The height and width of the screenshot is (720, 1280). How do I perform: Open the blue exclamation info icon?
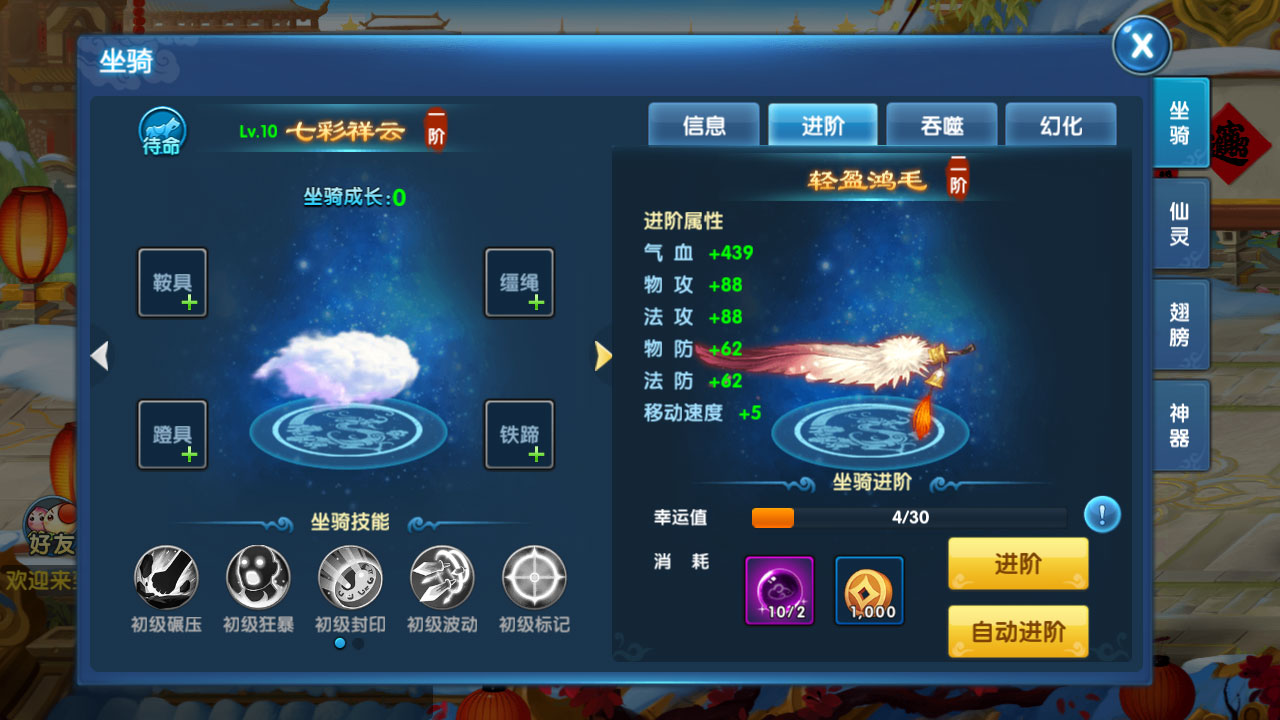1102,515
